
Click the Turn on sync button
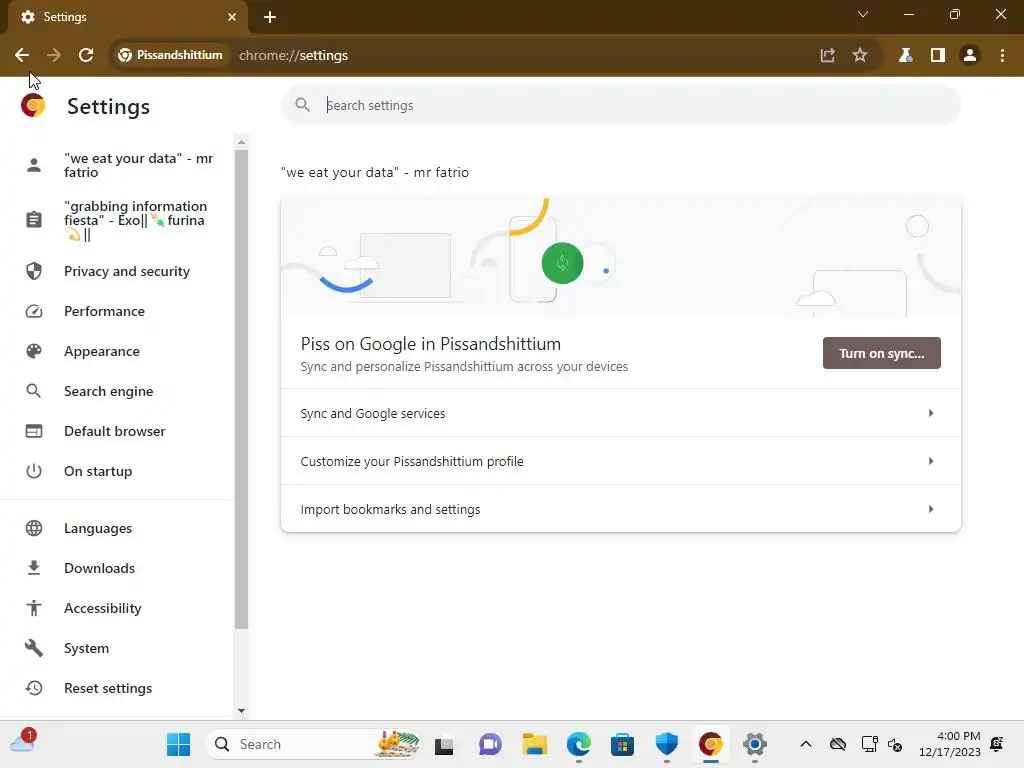pyautogui.click(x=882, y=353)
